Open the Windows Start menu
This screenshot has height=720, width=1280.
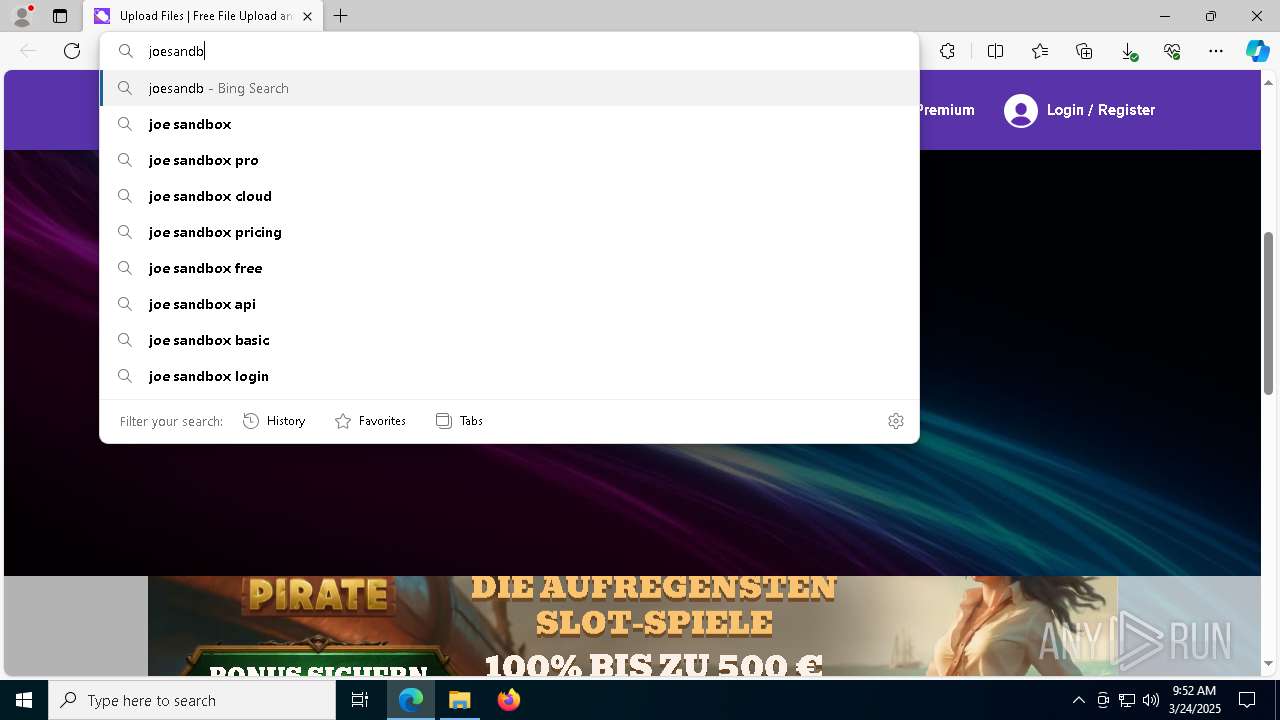coord(24,700)
